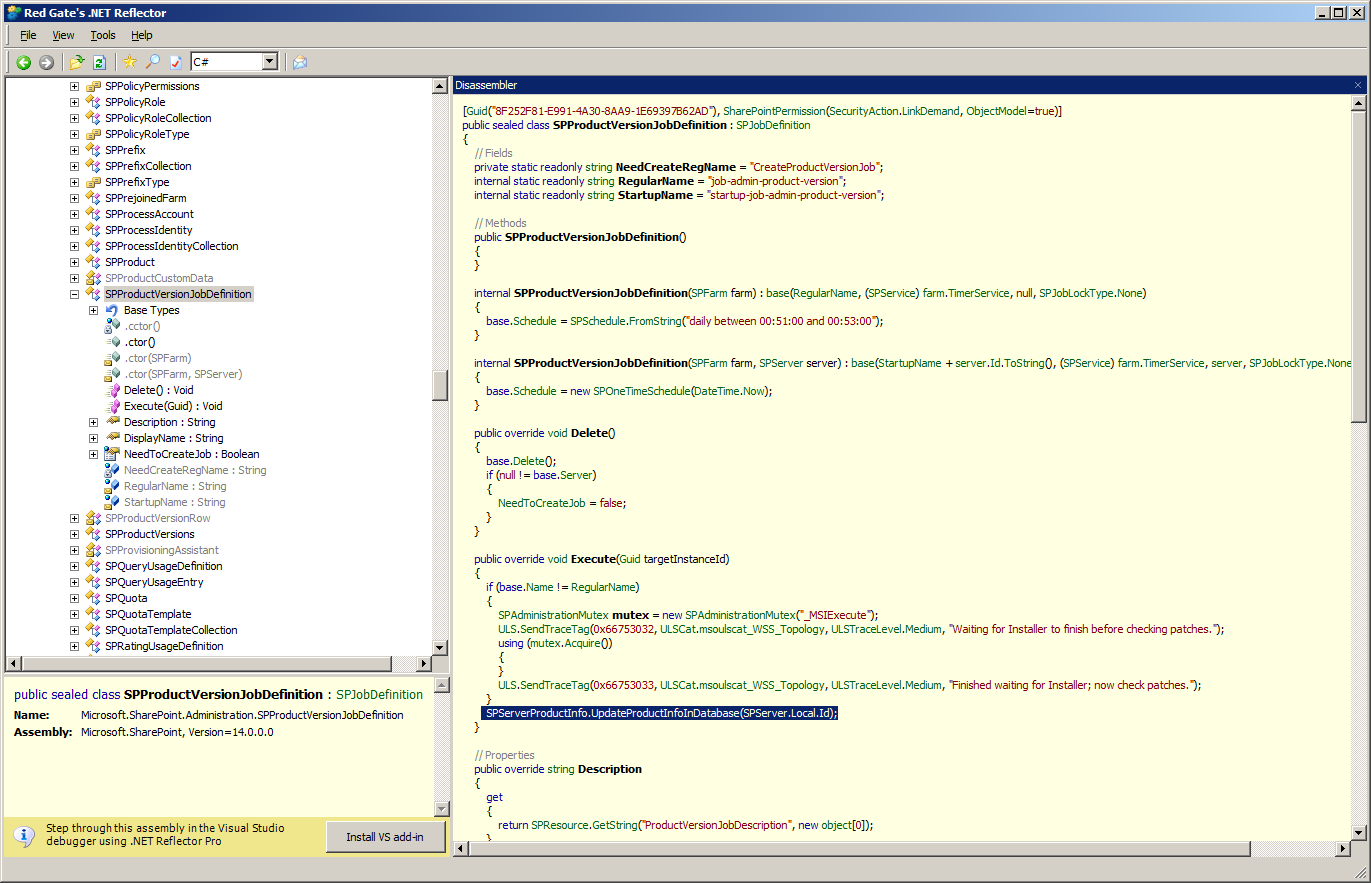Click the Refresh toolbar icon
Screen dimensions: 1371x883
tap(99, 62)
